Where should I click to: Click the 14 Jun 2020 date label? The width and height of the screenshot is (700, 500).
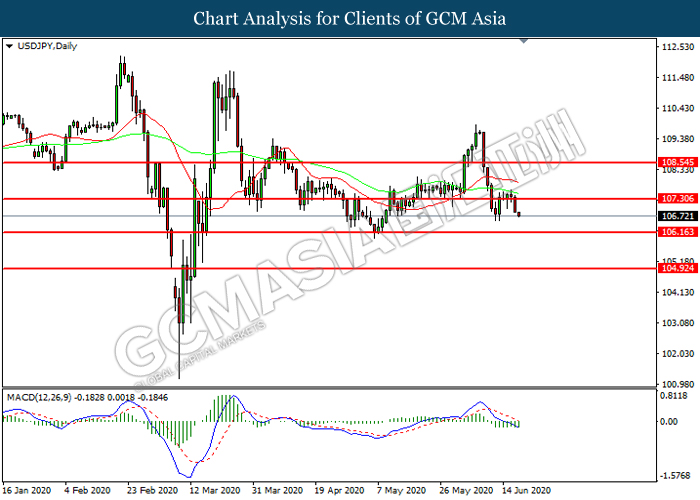(527, 491)
